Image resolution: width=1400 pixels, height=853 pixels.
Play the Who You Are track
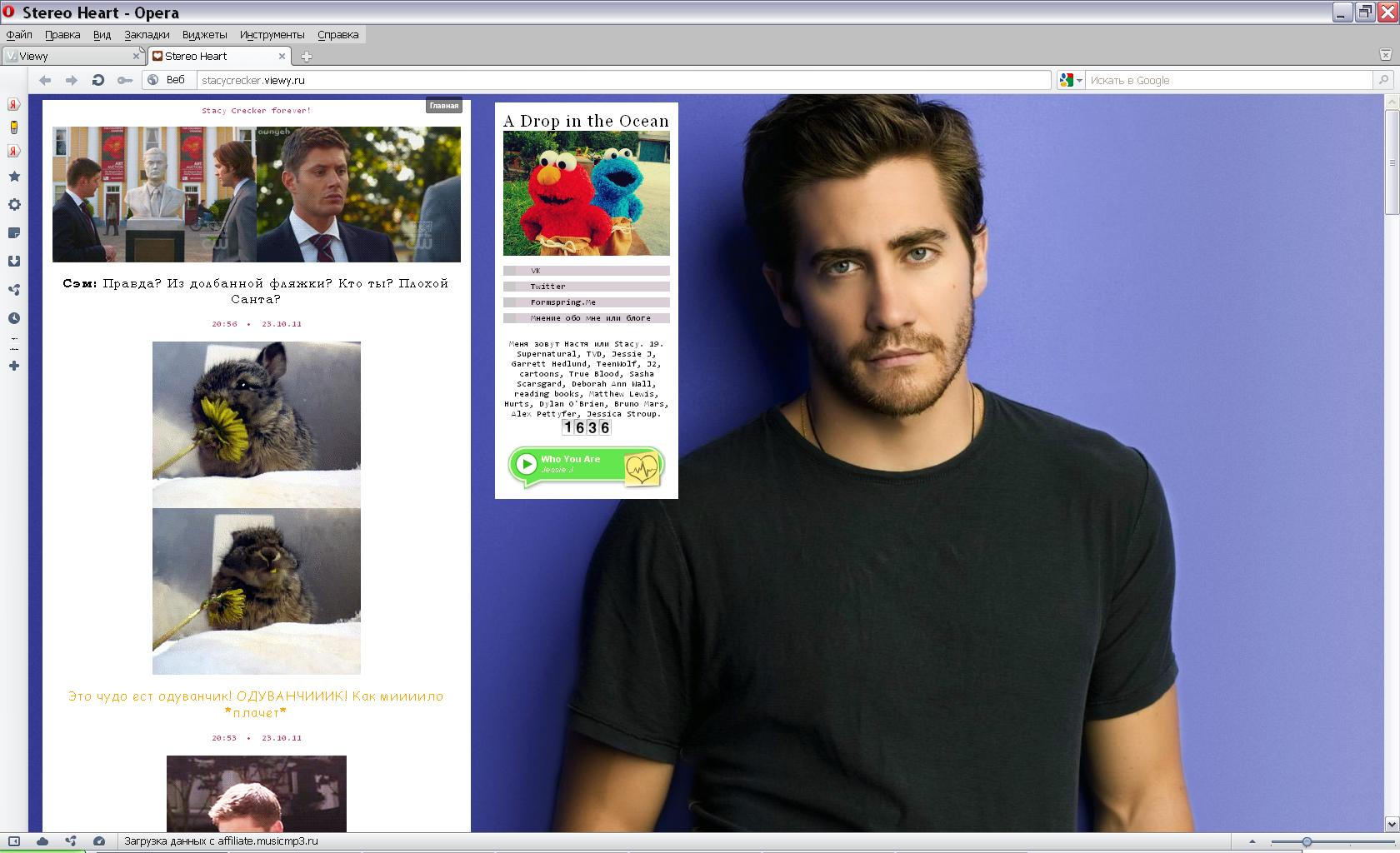pos(526,464)
